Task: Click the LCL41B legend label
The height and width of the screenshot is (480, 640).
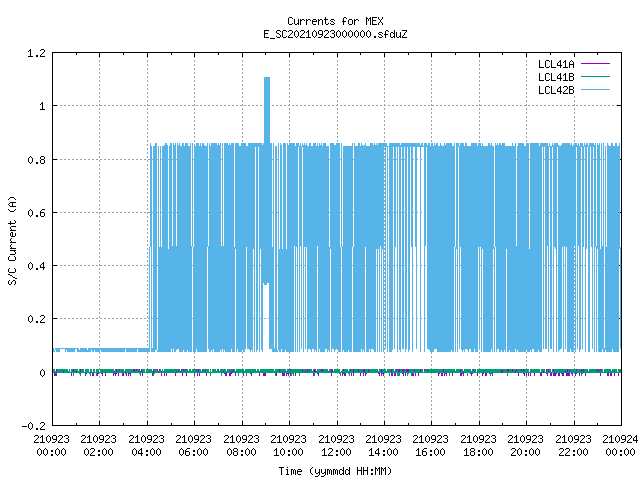Action: coord(556,77)
